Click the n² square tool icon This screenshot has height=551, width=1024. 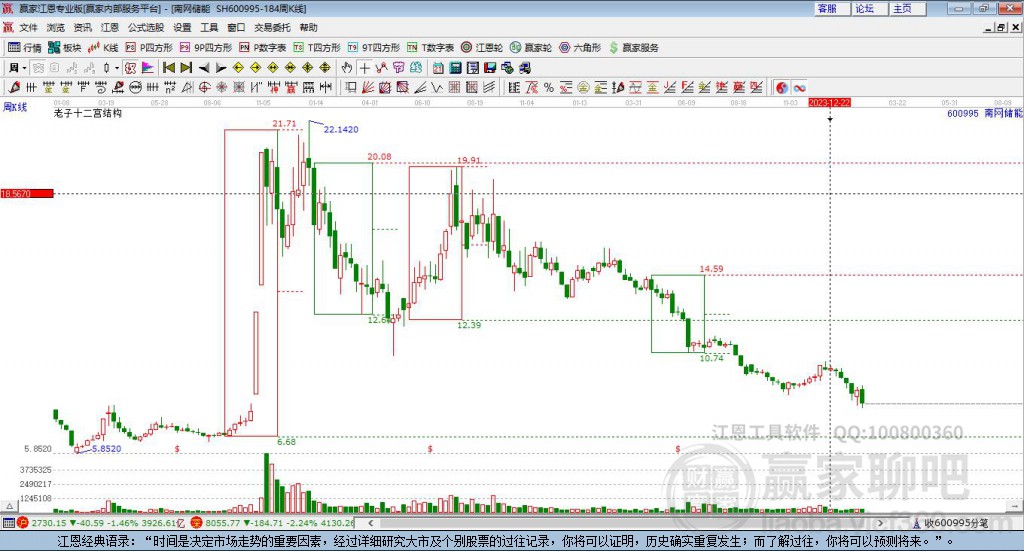coord(170,87)
